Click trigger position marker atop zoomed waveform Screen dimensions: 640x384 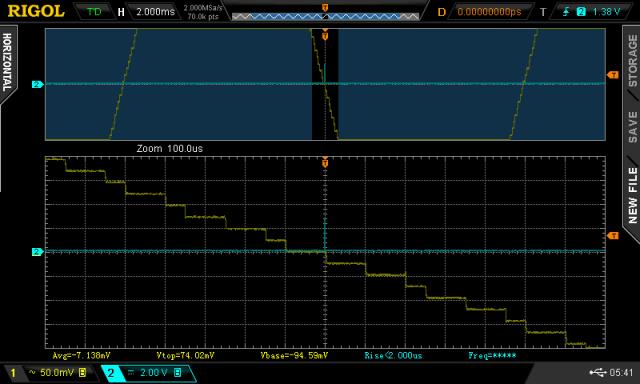pyautogui.click(x=325, y=162)
